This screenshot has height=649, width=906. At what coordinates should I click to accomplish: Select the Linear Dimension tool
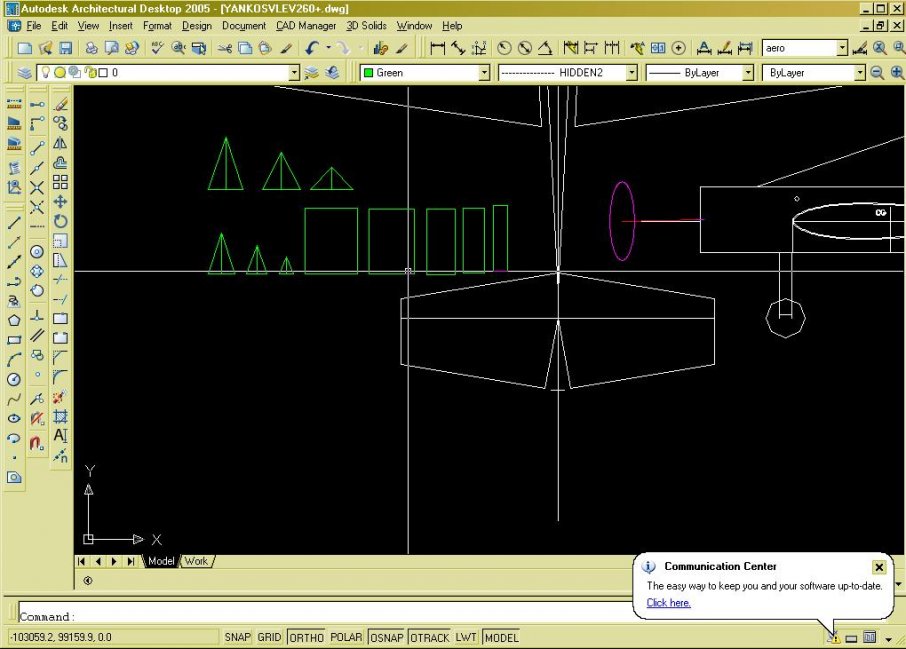point(437,48)
